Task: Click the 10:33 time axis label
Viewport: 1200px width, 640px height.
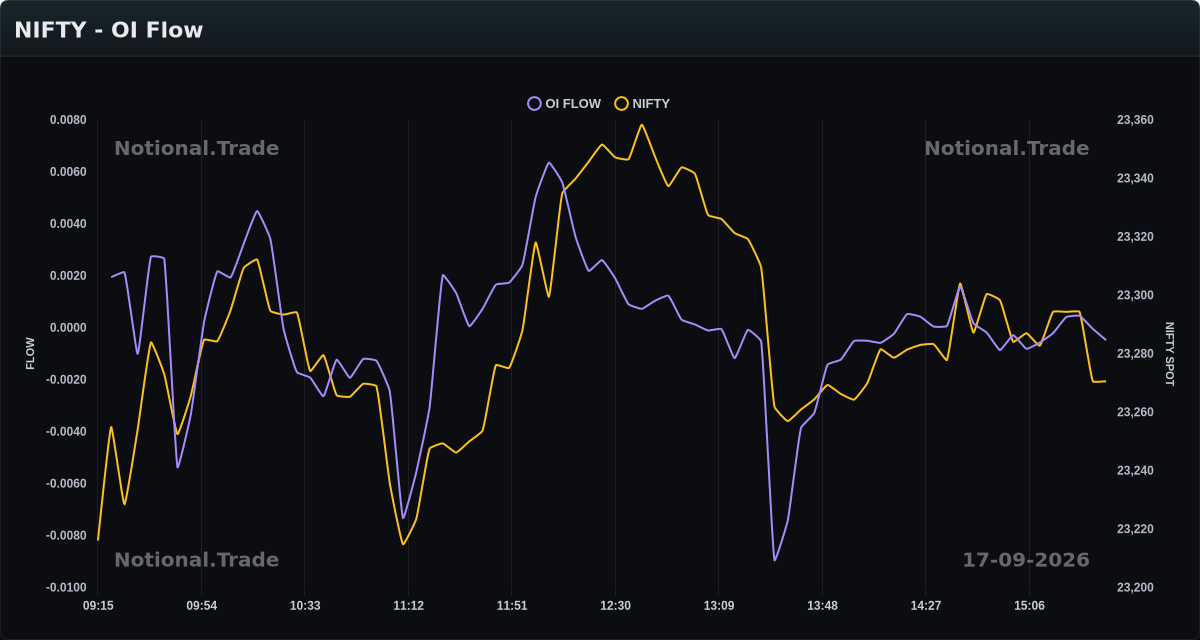Action: point(305,606)
